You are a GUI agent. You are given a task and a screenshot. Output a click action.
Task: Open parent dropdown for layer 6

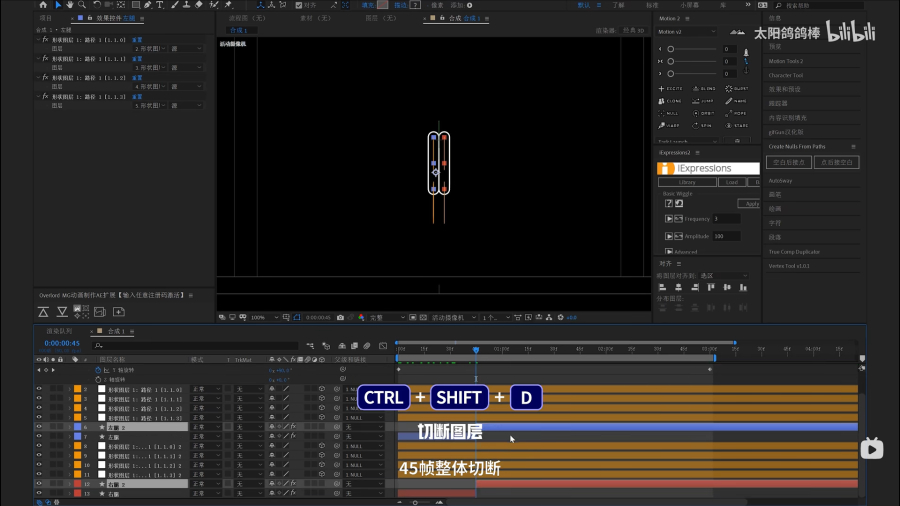coord(364,427)
